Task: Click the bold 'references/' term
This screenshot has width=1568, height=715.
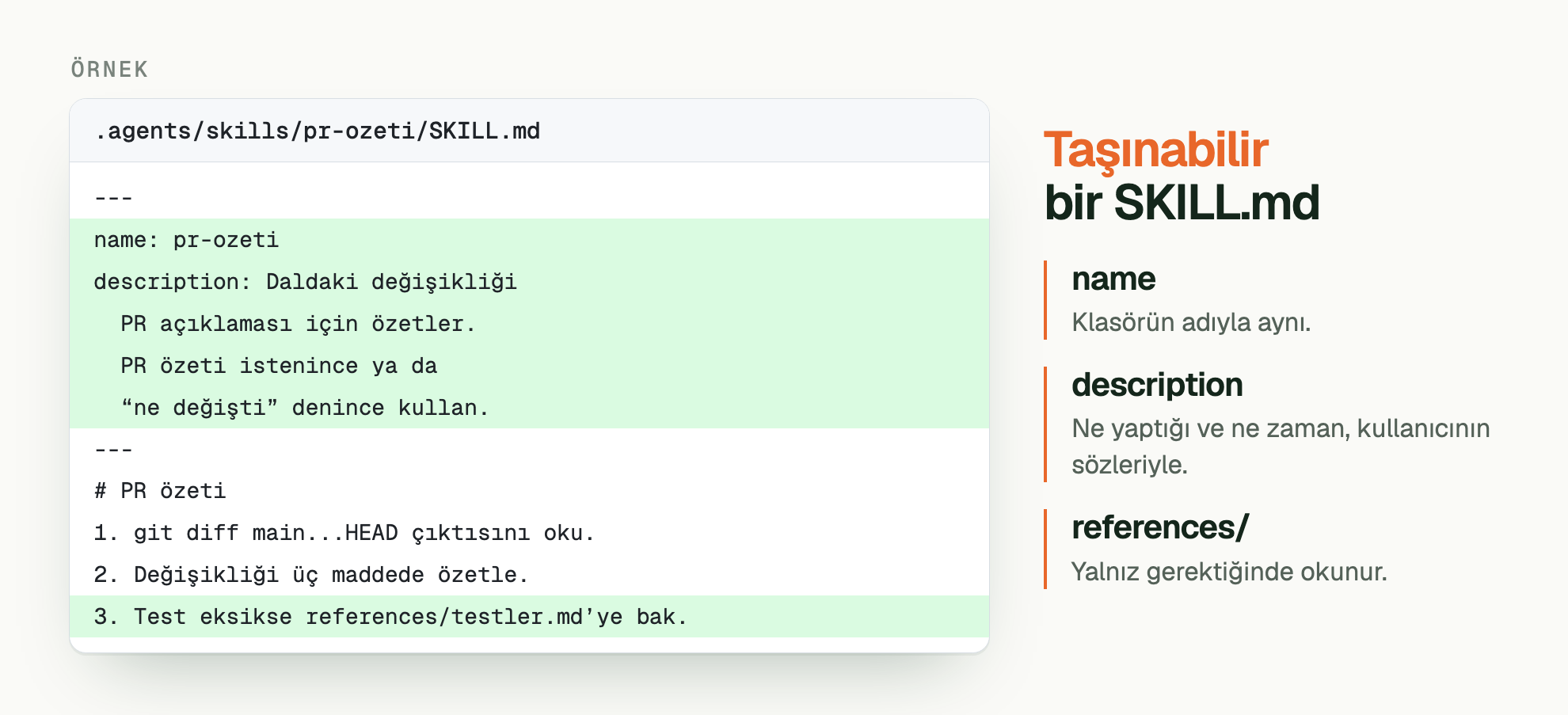Action: click(x=1160, y=528)
